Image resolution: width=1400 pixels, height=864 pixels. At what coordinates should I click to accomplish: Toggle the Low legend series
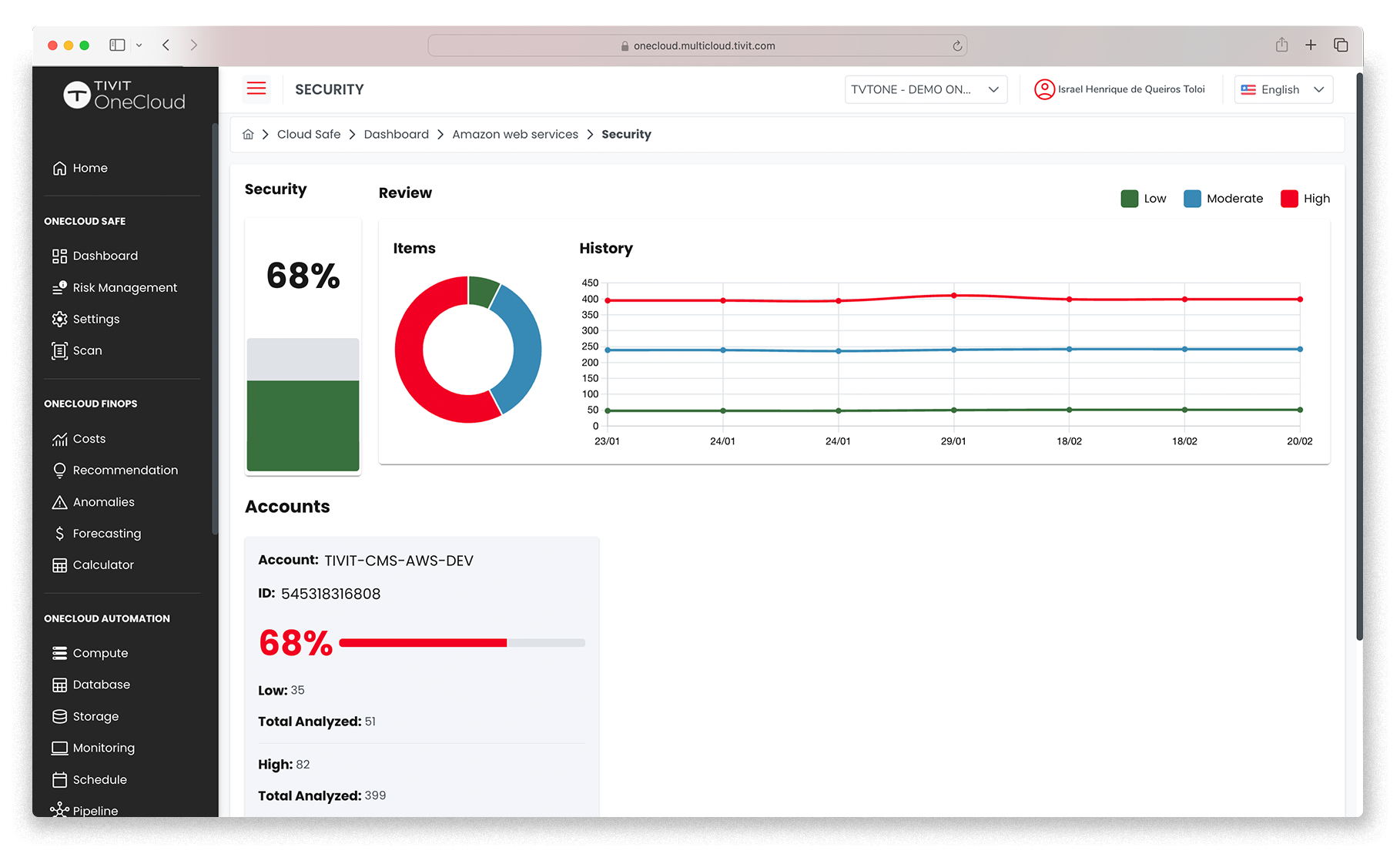(x=1144, y=199)
